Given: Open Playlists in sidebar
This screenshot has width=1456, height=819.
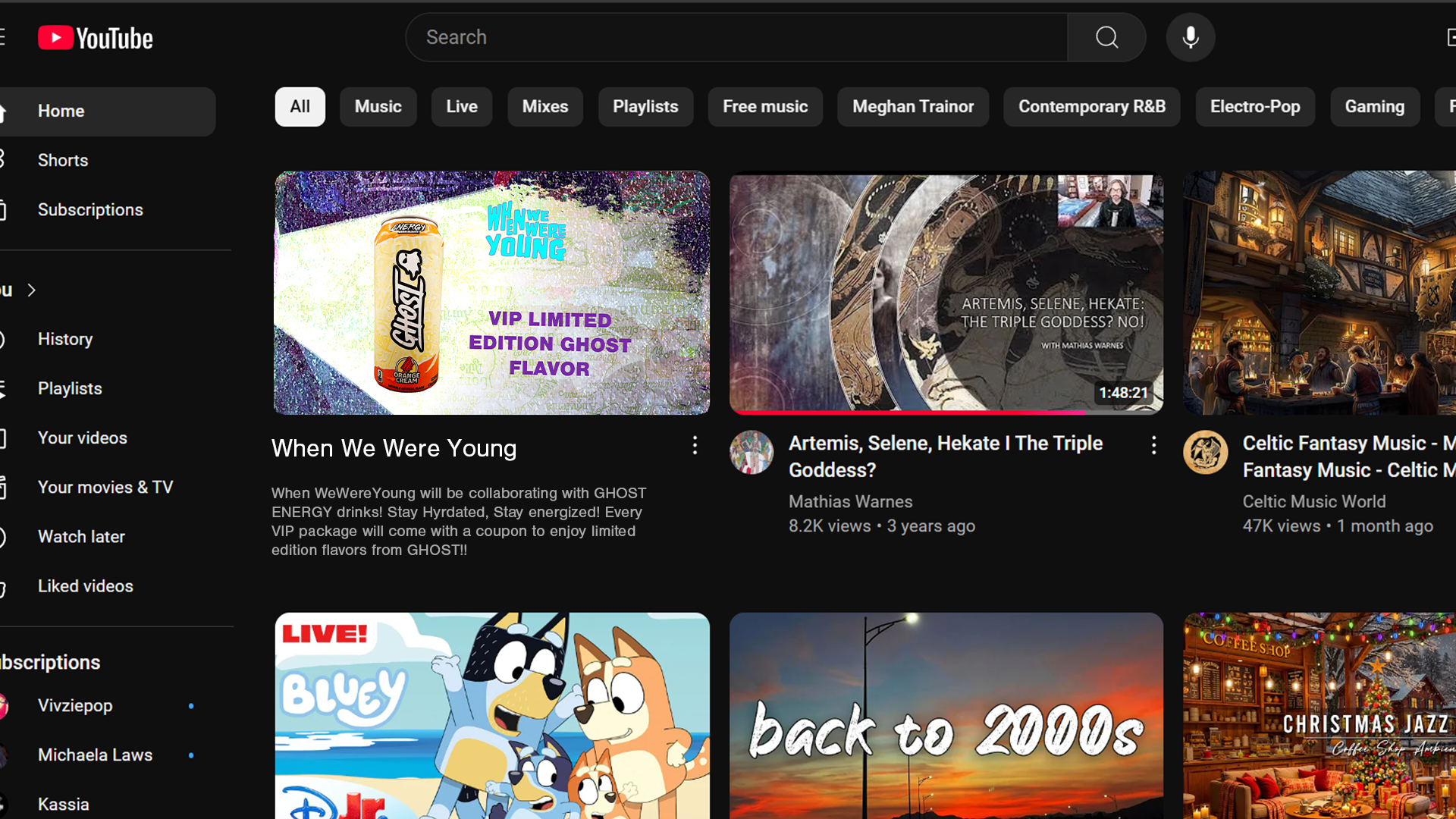Looking at the screenshot, I should [106, 389].
